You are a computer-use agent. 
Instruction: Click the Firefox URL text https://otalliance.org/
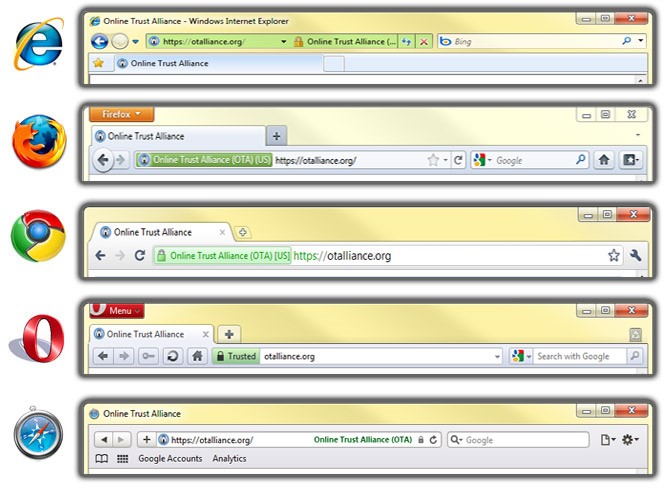[316, 161]
